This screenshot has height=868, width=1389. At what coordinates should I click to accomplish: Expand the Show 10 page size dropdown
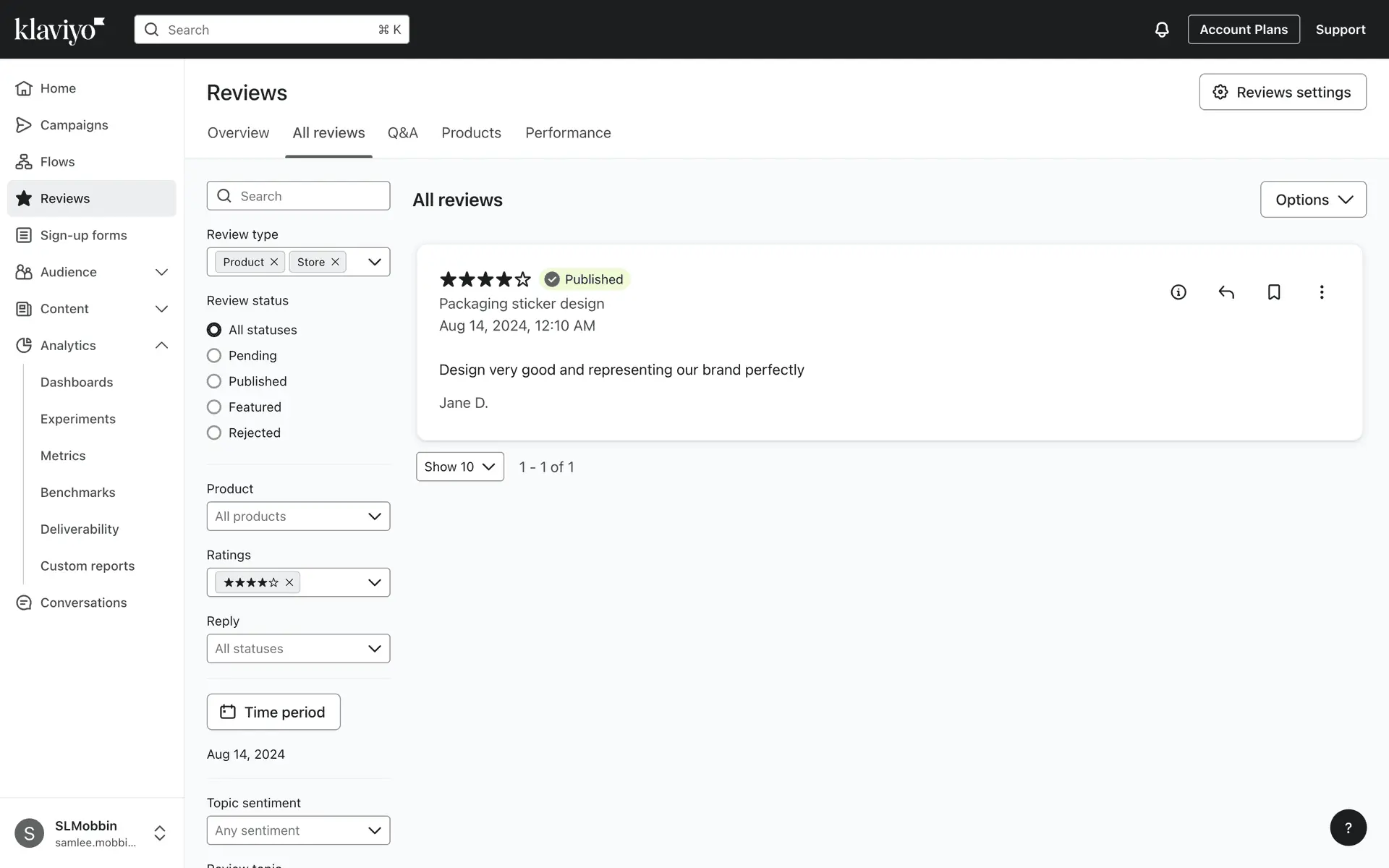point(459,467)
